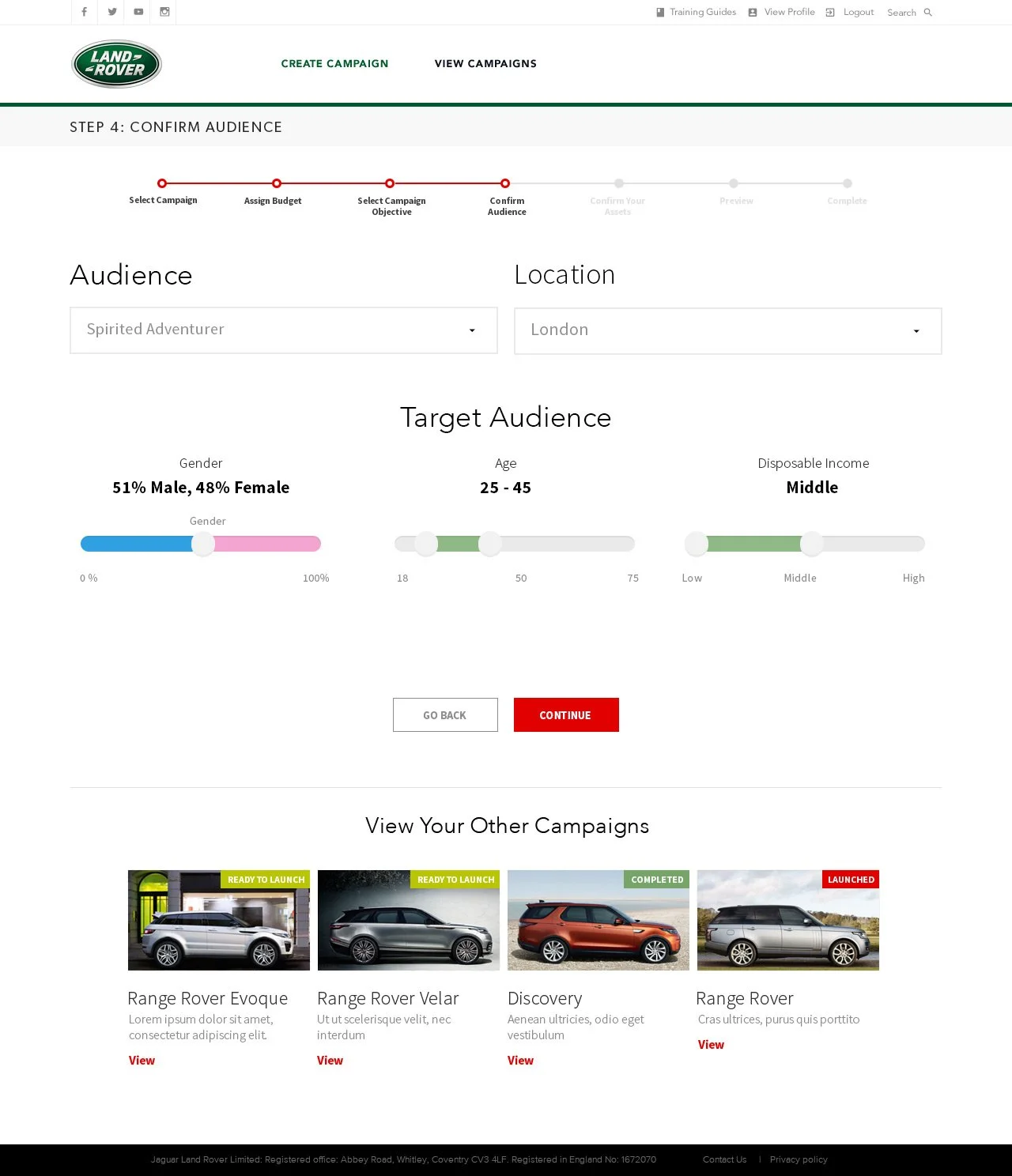Go to Select Campaign Objective step marker

point(390,183)
